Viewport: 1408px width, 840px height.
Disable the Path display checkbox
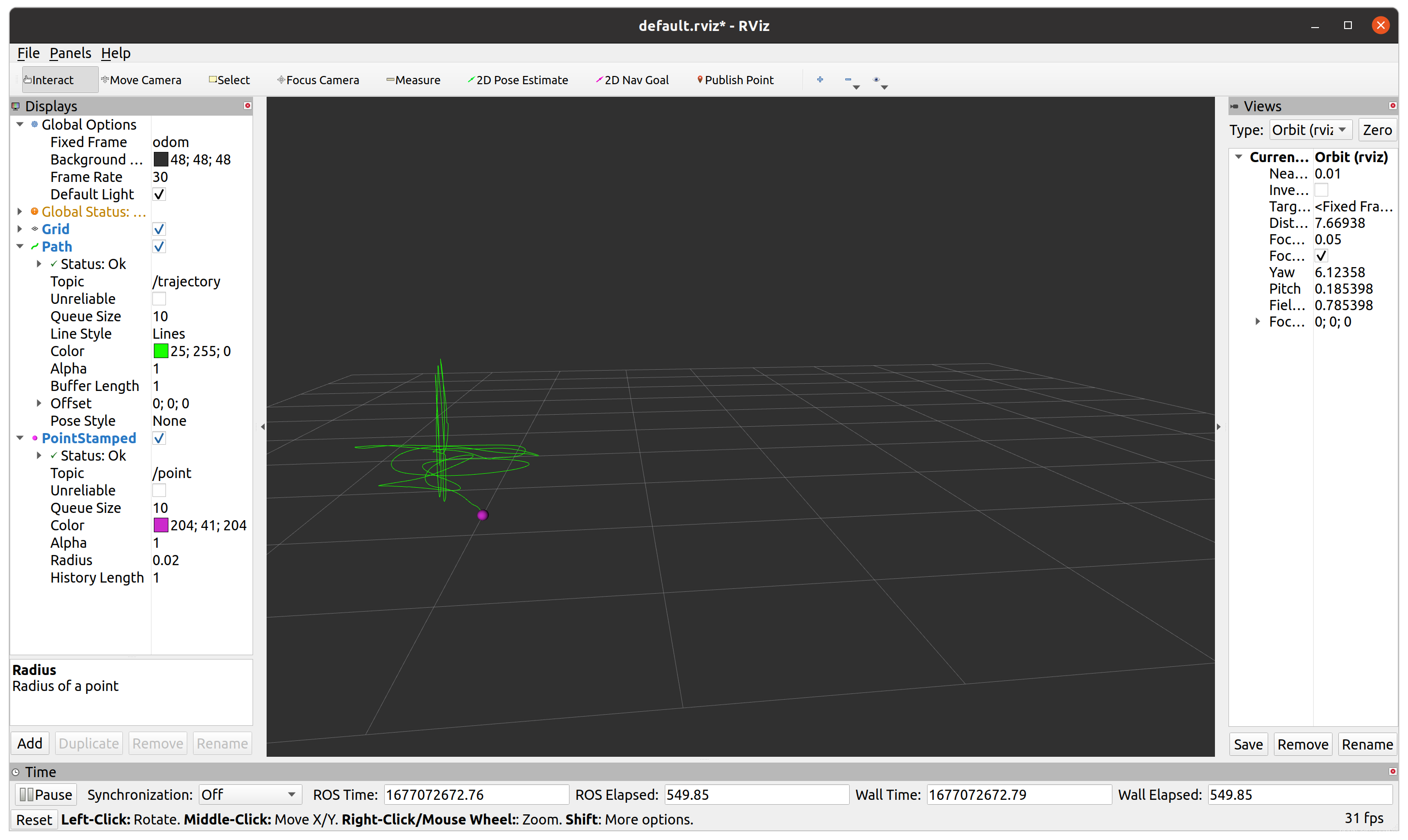click(159, 246)
